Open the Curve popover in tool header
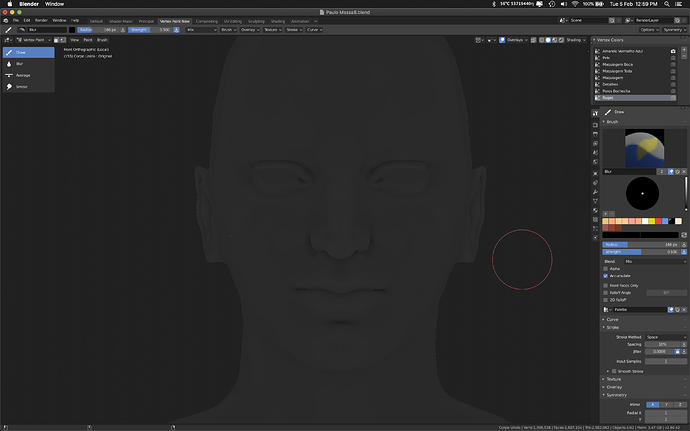 click(x=314, y=30)
